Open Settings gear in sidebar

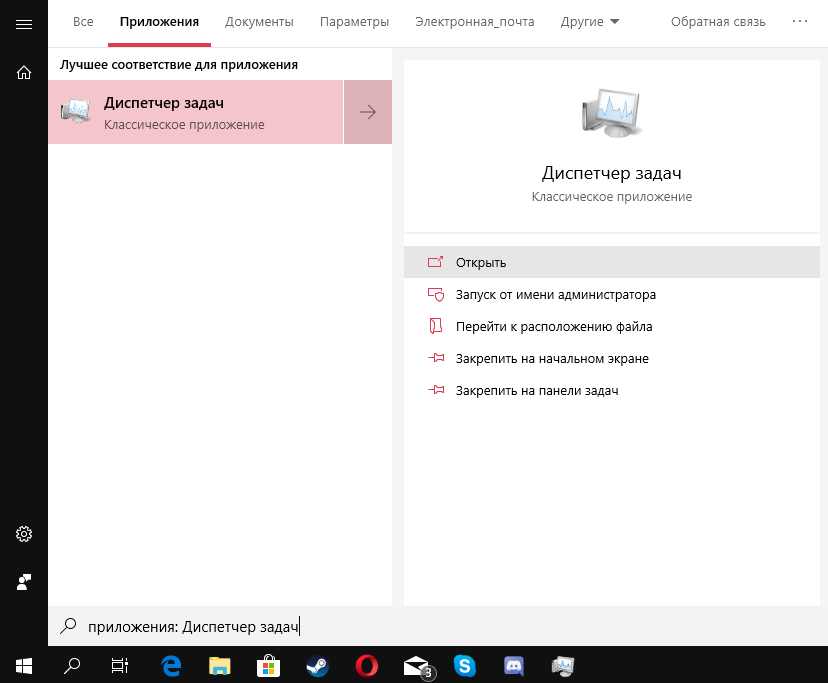[x=24, y=534]
